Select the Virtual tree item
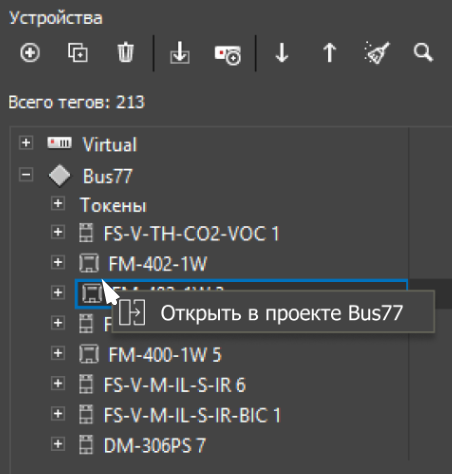Screen dimensions: 452x474 click(110, 144)
